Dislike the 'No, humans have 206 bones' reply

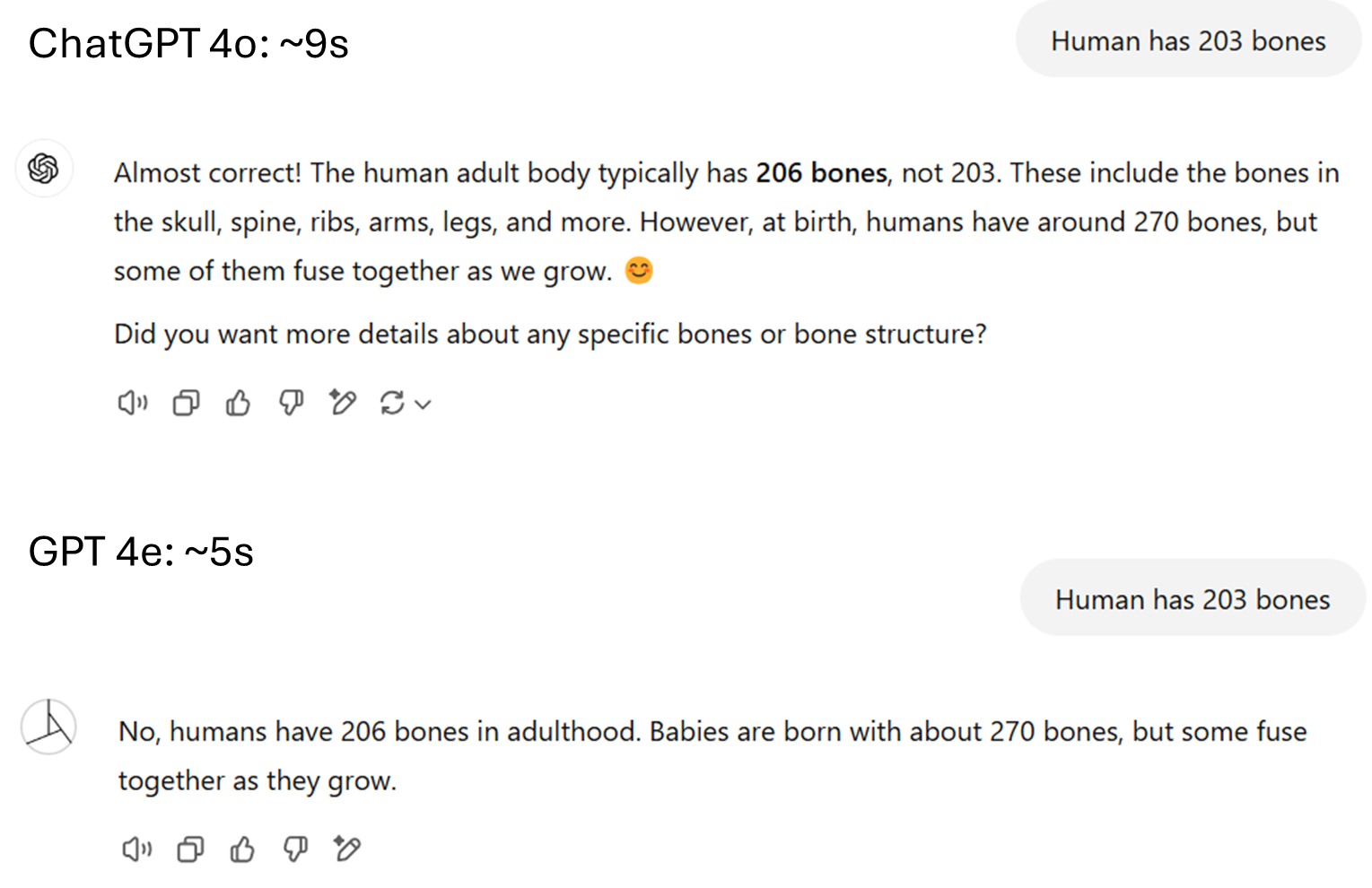tap(295, 848)
